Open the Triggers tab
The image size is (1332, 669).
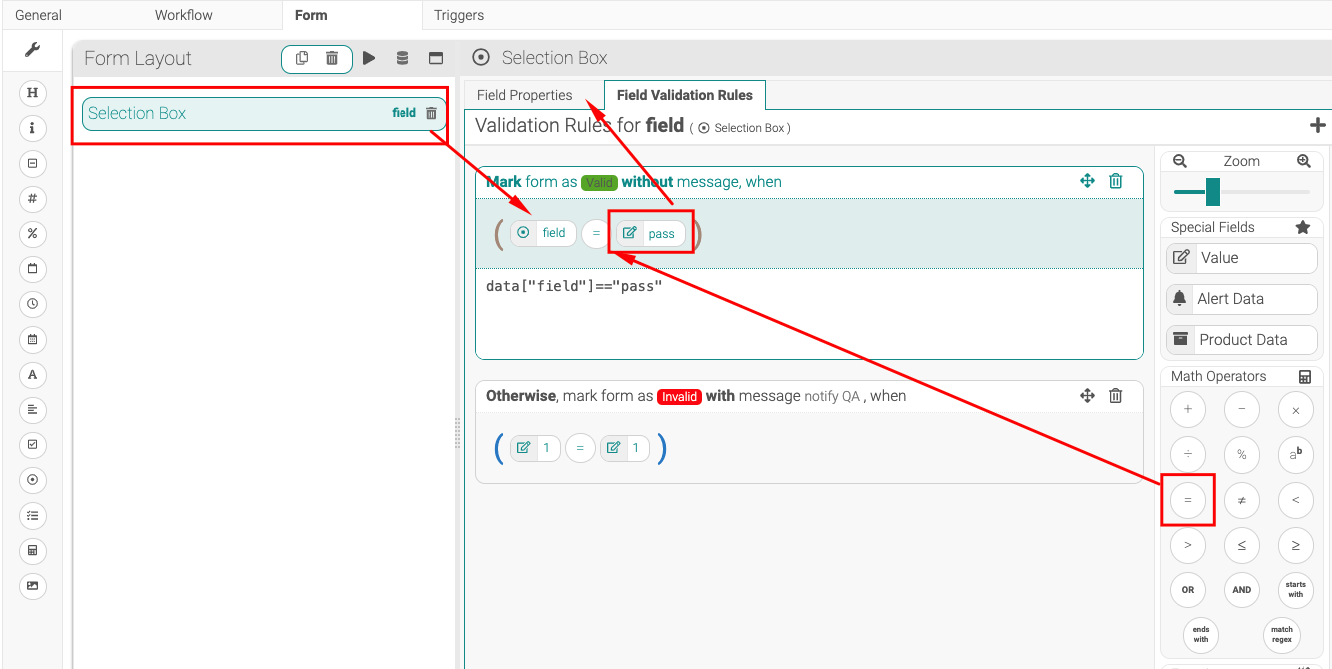[x=458, y=15]
